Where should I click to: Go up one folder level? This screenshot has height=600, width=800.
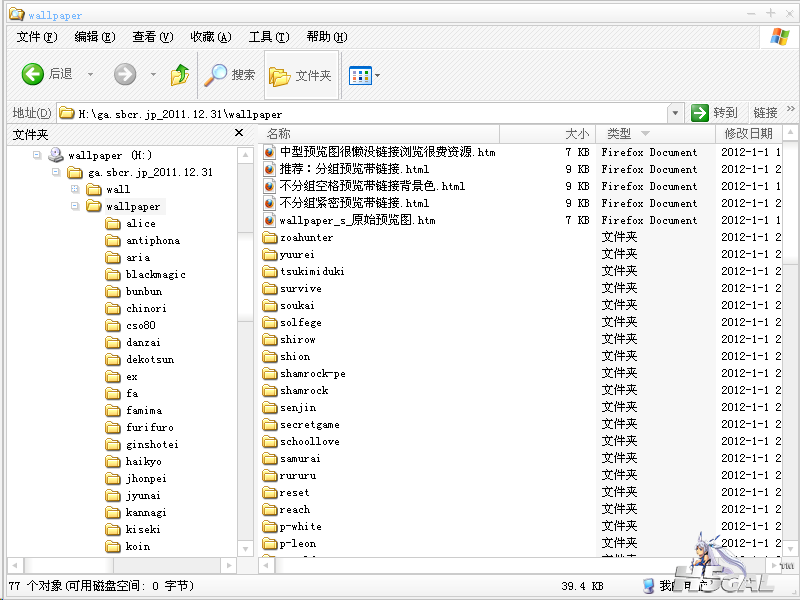(180, 75)
